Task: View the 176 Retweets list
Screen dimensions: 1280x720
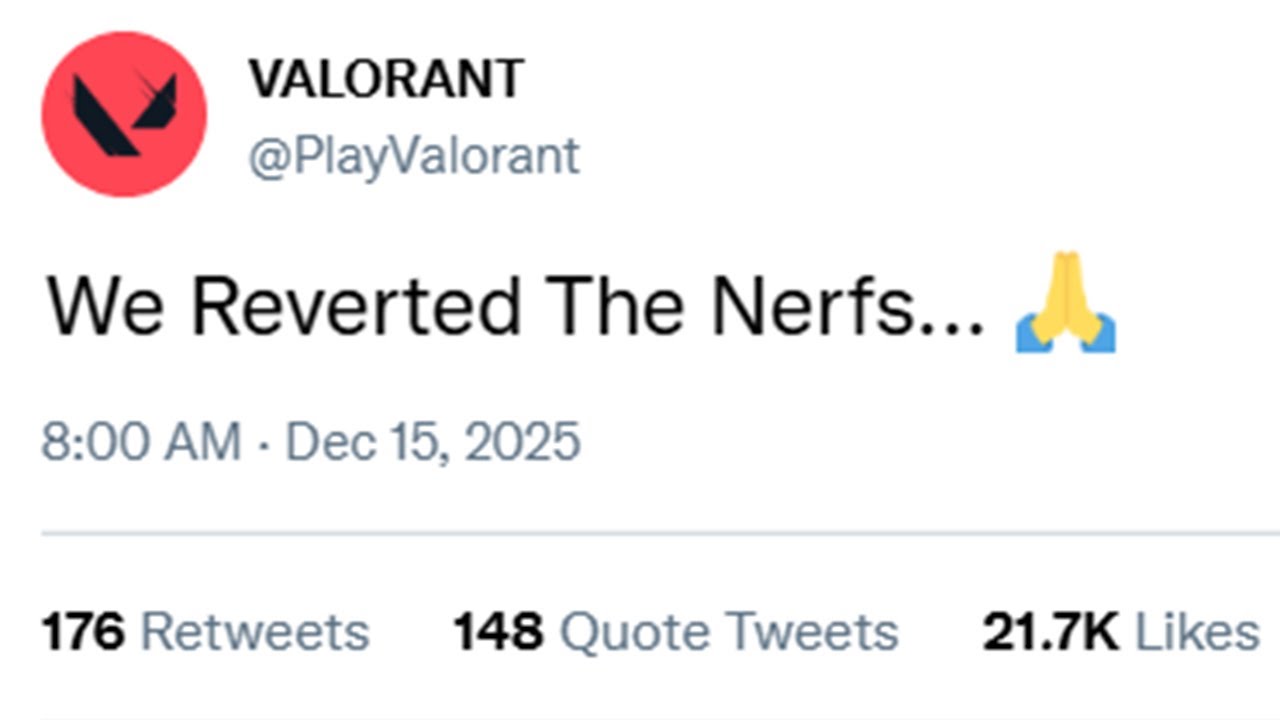Action: click(205, 632)
